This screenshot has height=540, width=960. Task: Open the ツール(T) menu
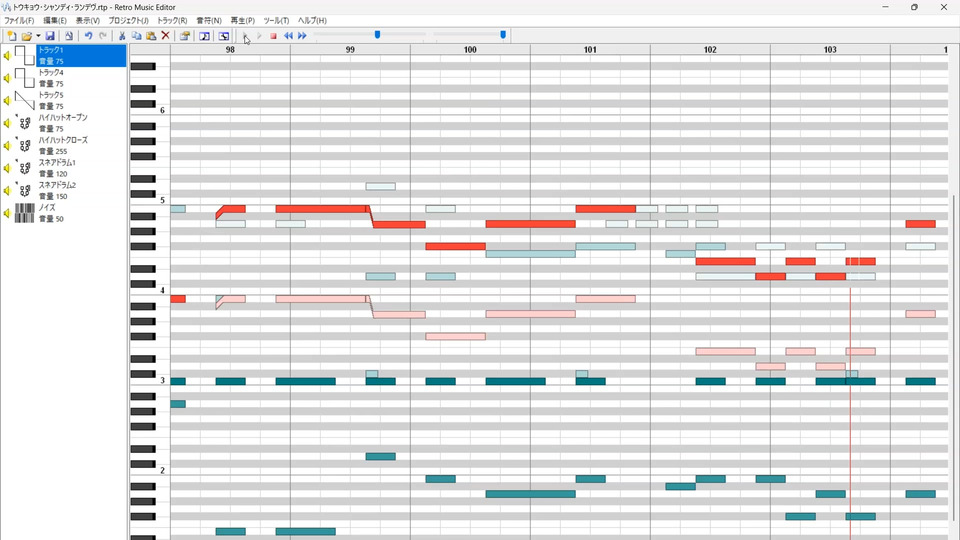tap(276, 20)
